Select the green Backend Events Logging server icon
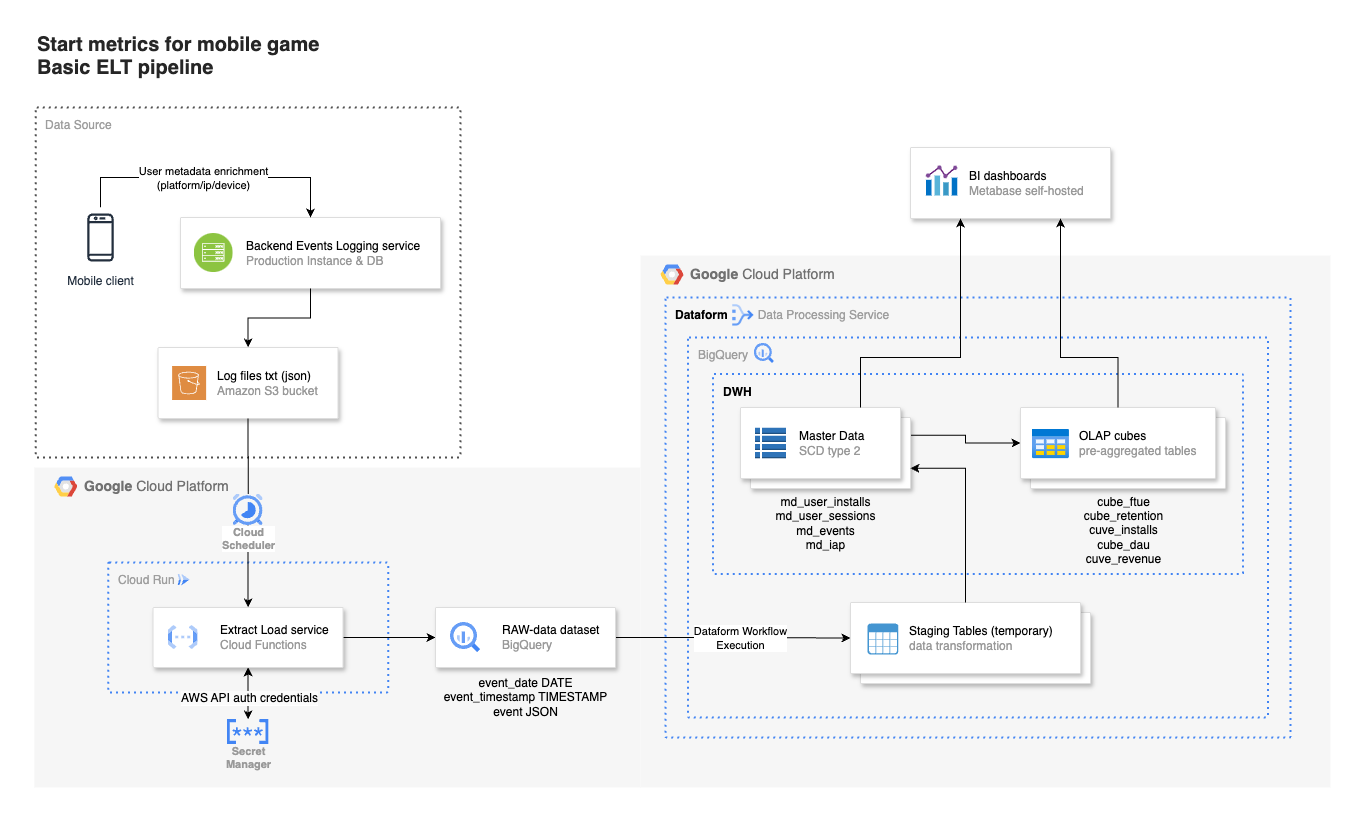The width and height of the screenshot is (1360, 820). 213,253
